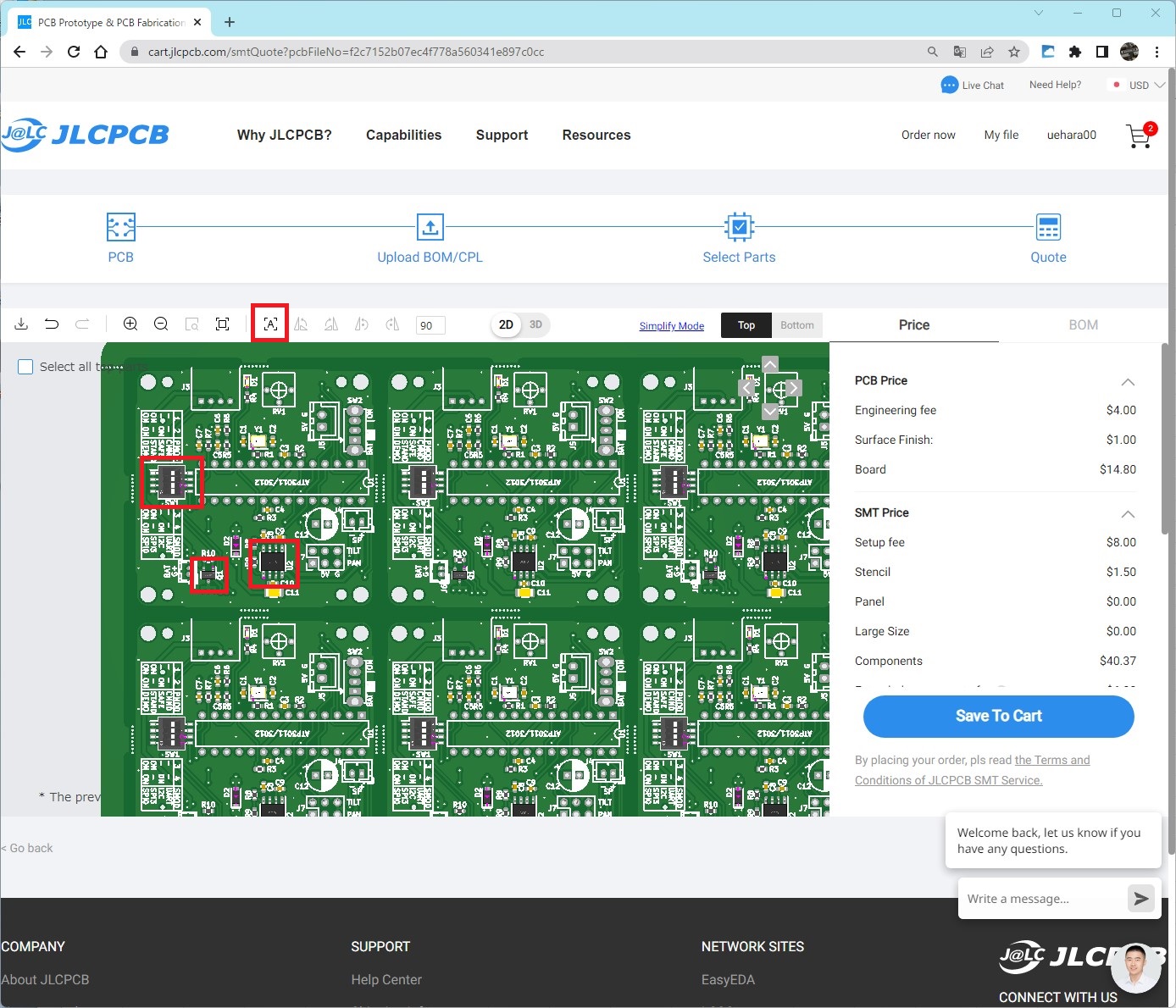Click the Save To Cart button
This screenshot has width=1176, height=1008.
[x=997, y=717]
